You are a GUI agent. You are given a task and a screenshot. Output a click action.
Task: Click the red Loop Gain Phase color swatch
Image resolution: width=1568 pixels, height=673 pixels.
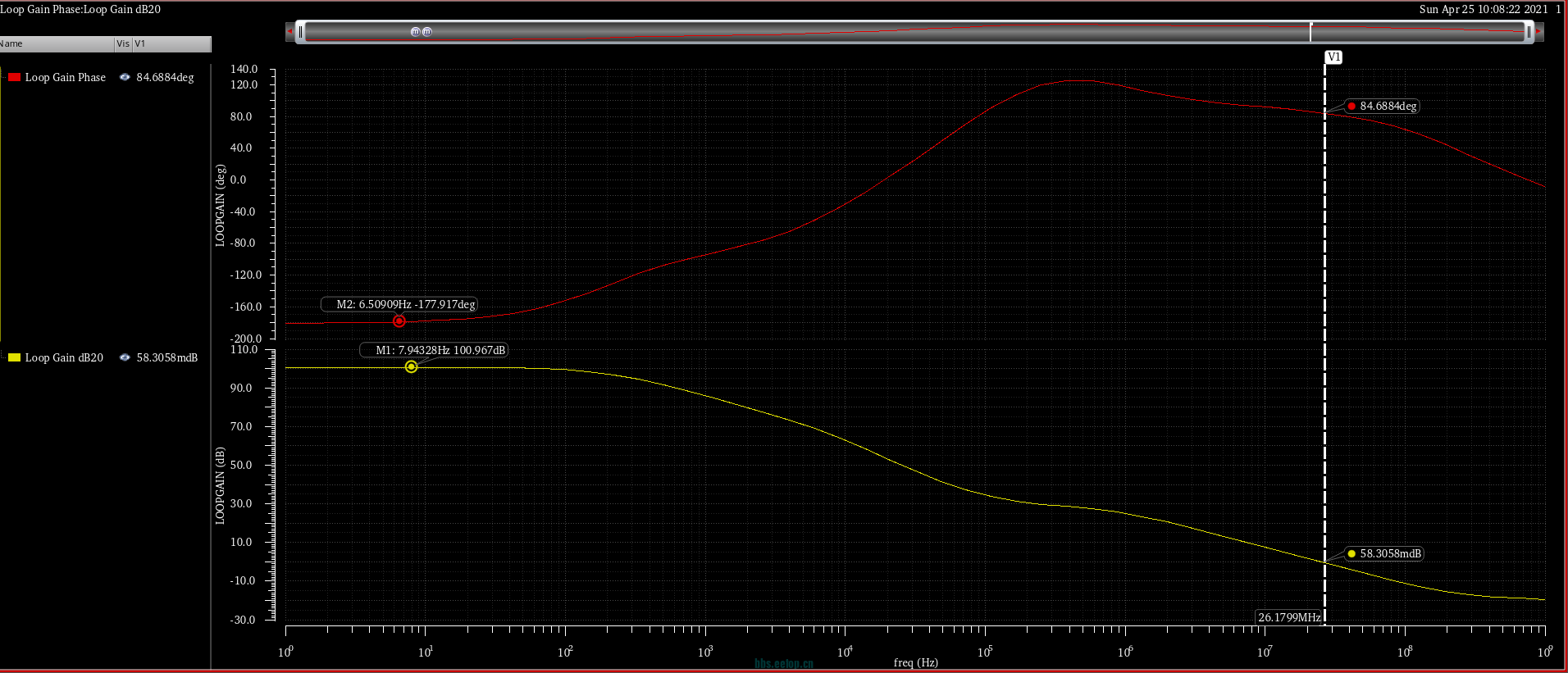point(14,77)
